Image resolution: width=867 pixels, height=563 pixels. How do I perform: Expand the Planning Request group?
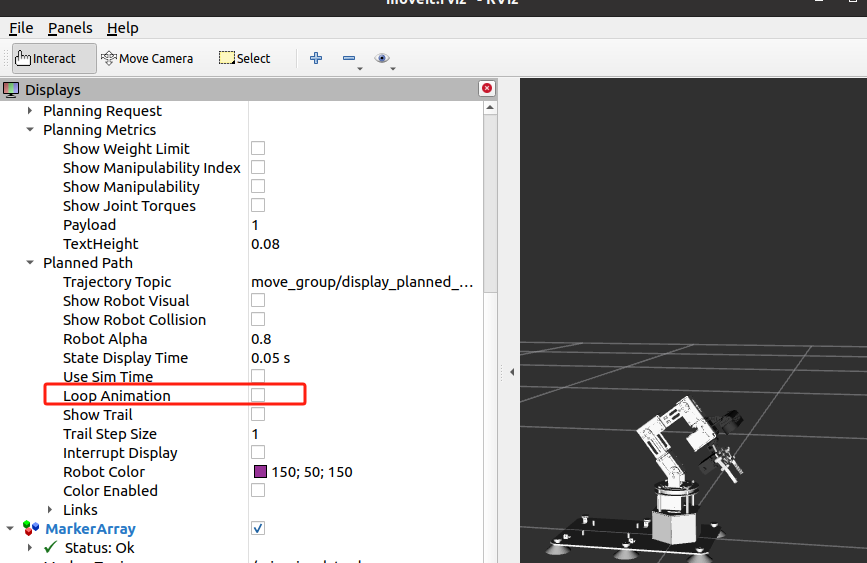(30, 111)
